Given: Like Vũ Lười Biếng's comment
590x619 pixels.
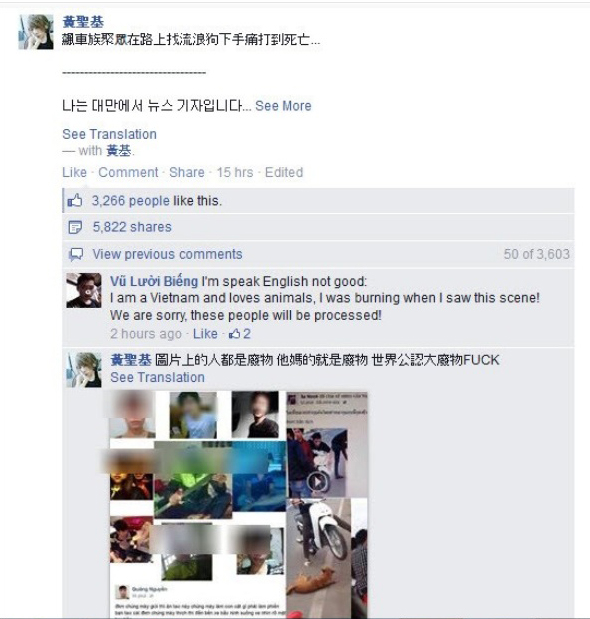Looking at the screenshot, I should tap(205, 334).
